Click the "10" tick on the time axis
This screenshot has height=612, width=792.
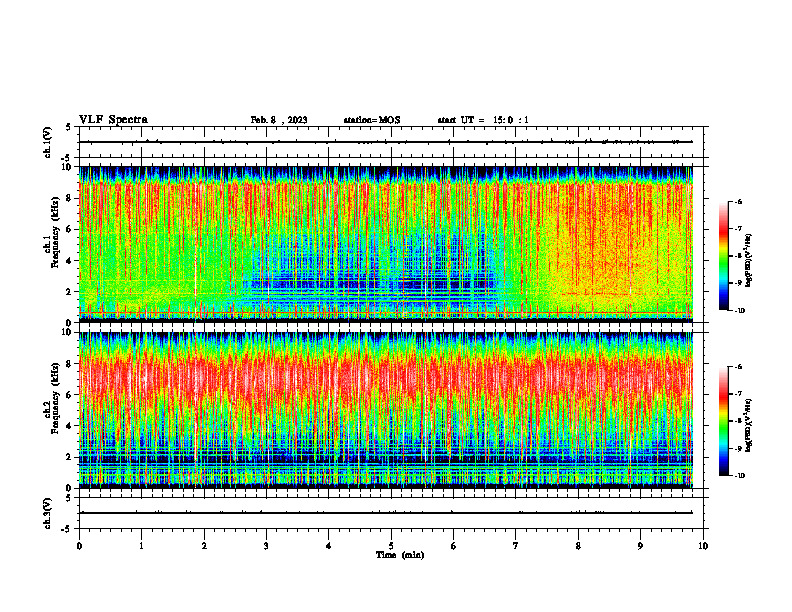[x=703, y=546]
